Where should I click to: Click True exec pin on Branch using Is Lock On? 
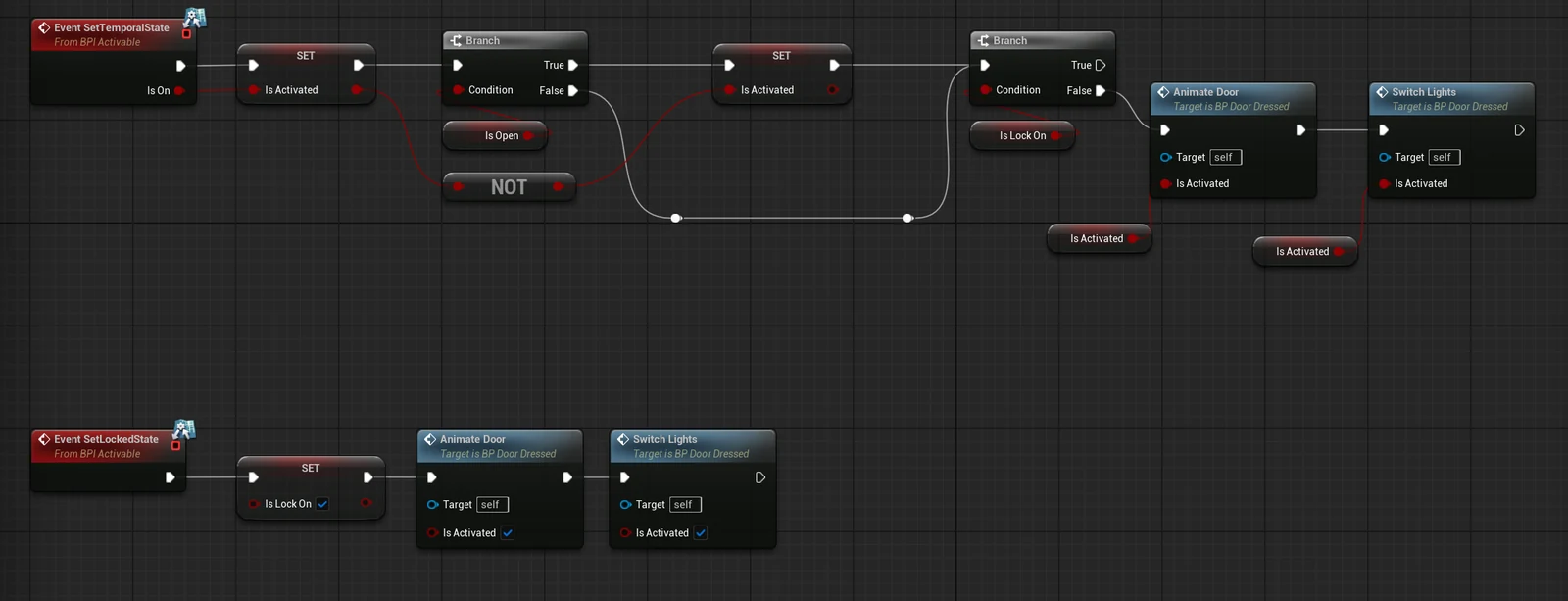pos(1101,66)
